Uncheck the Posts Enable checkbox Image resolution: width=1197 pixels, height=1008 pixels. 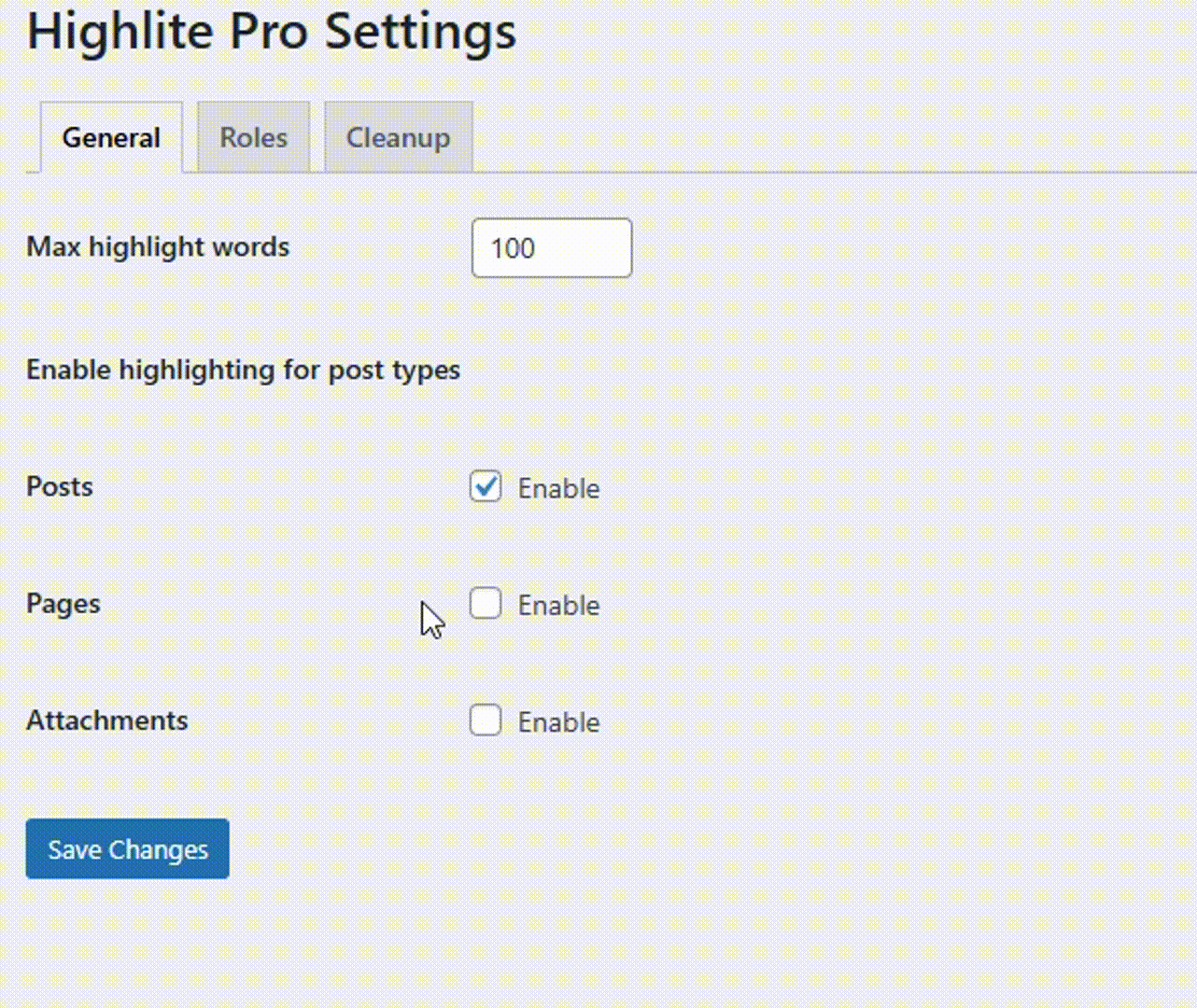coord(486,486)
